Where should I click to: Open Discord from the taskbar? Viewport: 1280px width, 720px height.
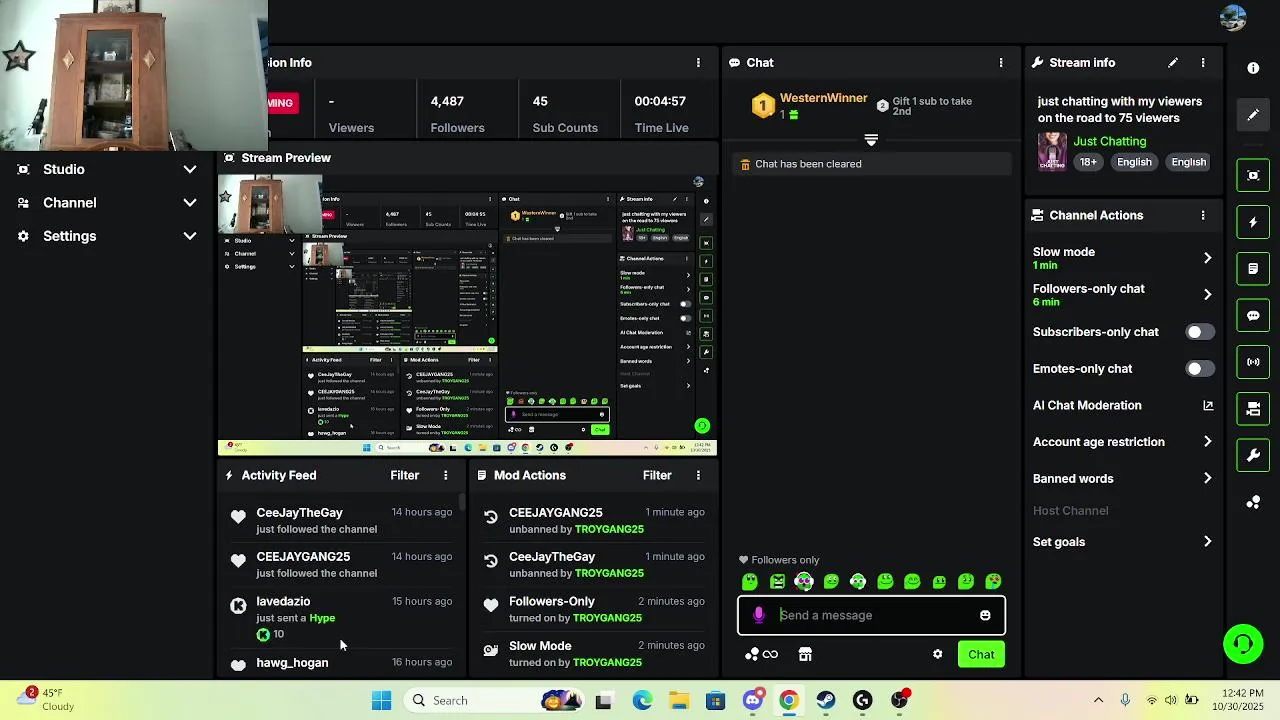753,700
